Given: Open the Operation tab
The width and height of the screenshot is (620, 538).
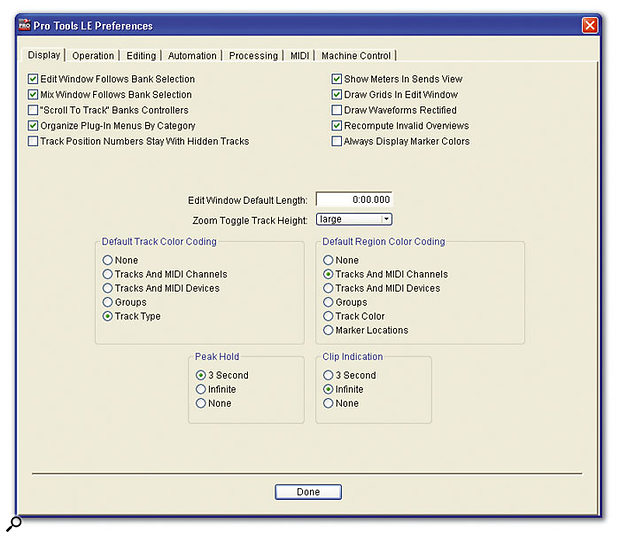Looking at the screenshot, I should coord(93,56).
